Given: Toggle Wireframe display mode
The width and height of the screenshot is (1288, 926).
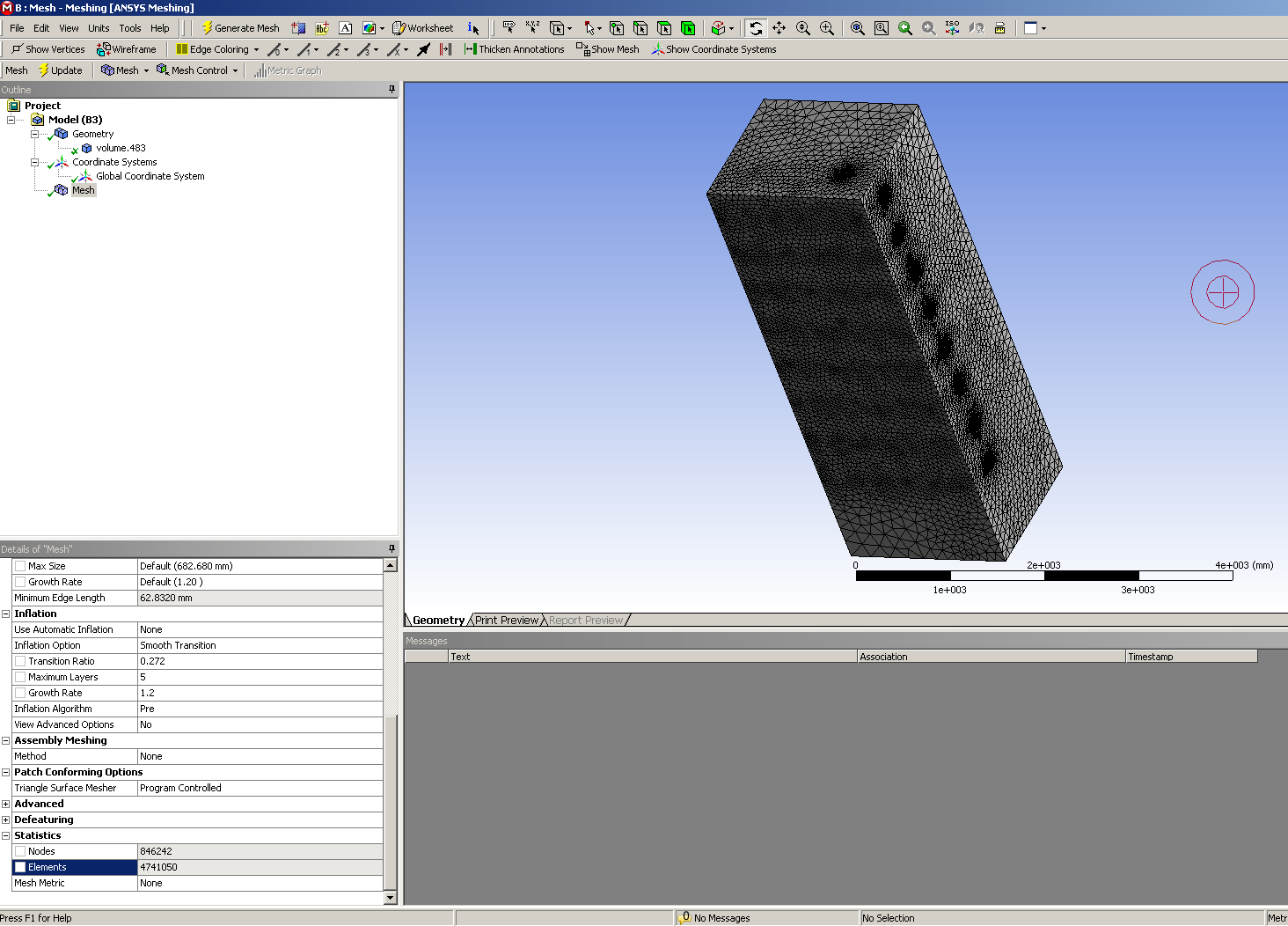Looking at the screenshot, I should 127,49.
